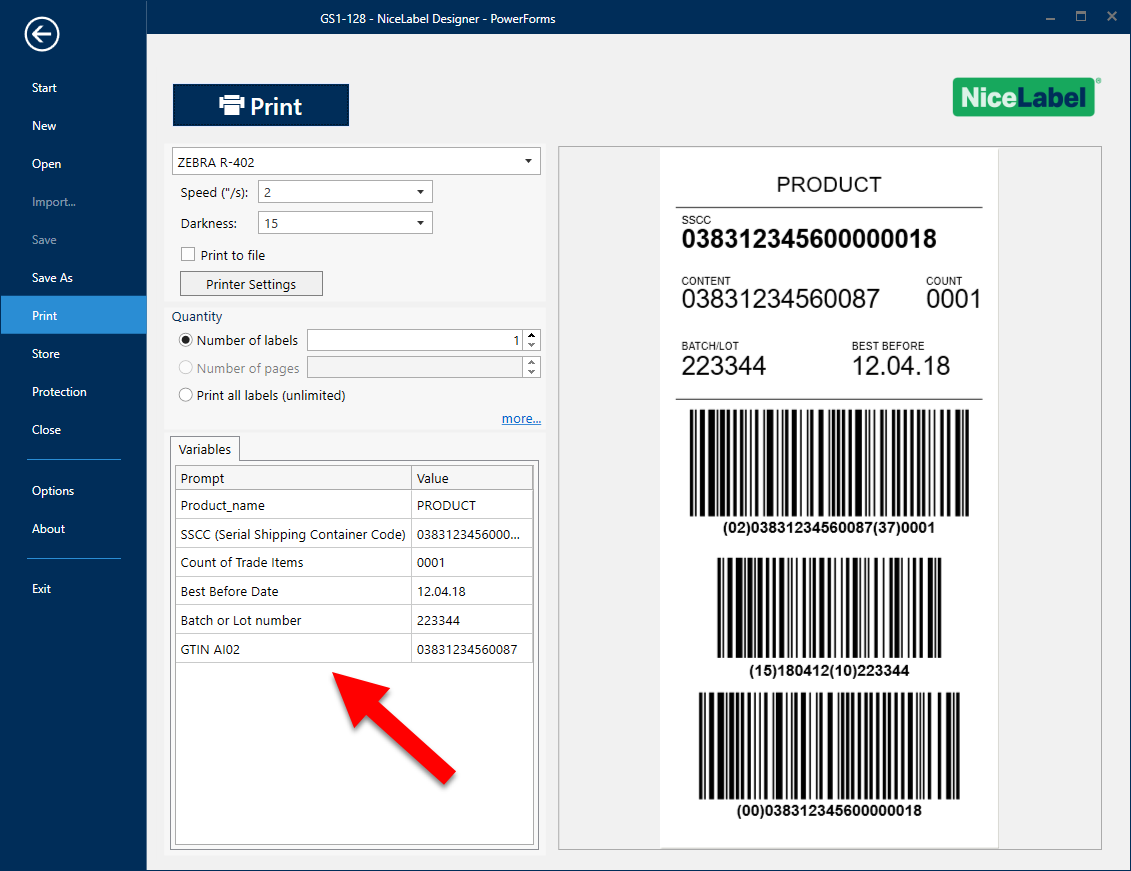Screen dimensions: 1131x871
Task: Click the more... link
Action: (x=521, y=419)
